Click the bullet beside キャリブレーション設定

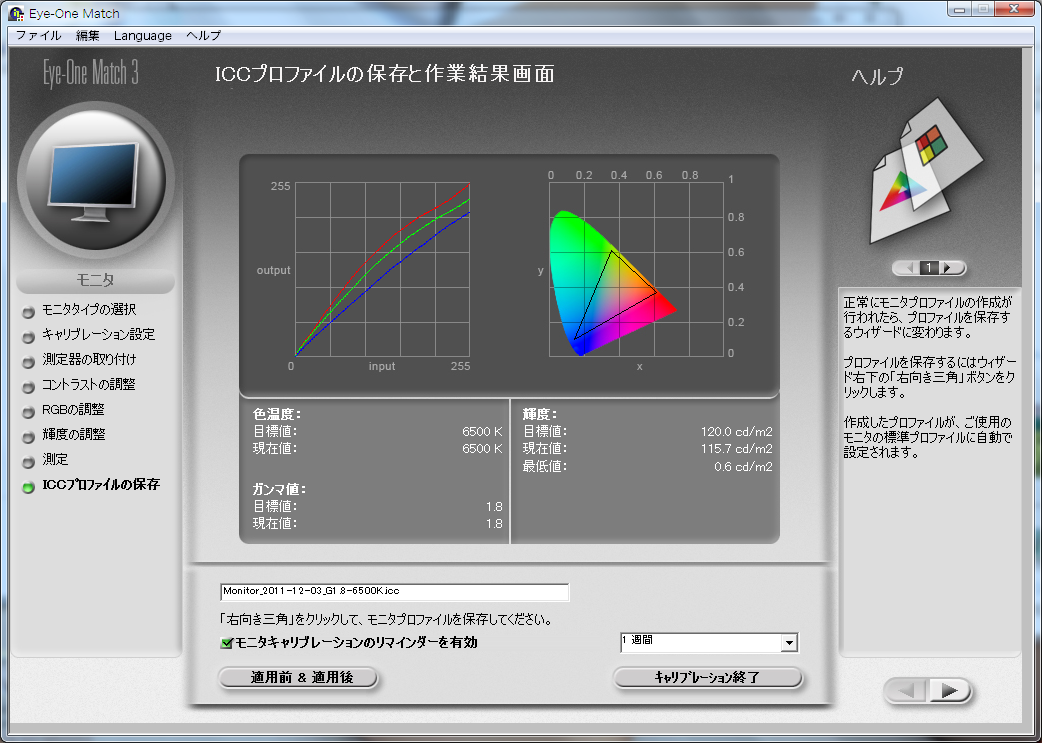point(28,337)
